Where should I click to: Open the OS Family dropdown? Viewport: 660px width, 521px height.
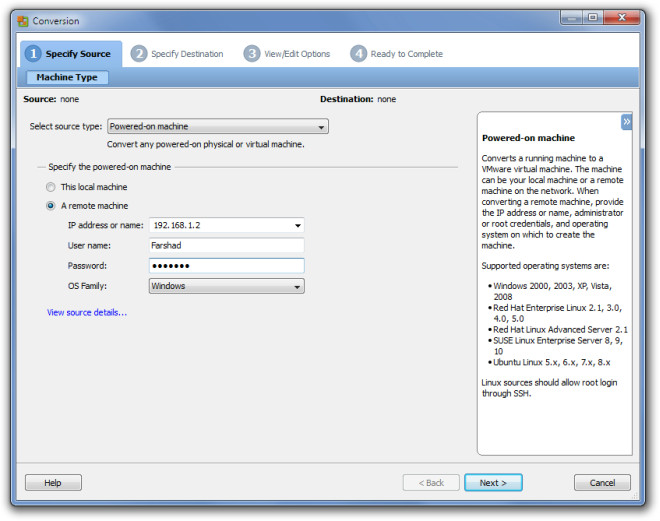click(x=226, y=286)
